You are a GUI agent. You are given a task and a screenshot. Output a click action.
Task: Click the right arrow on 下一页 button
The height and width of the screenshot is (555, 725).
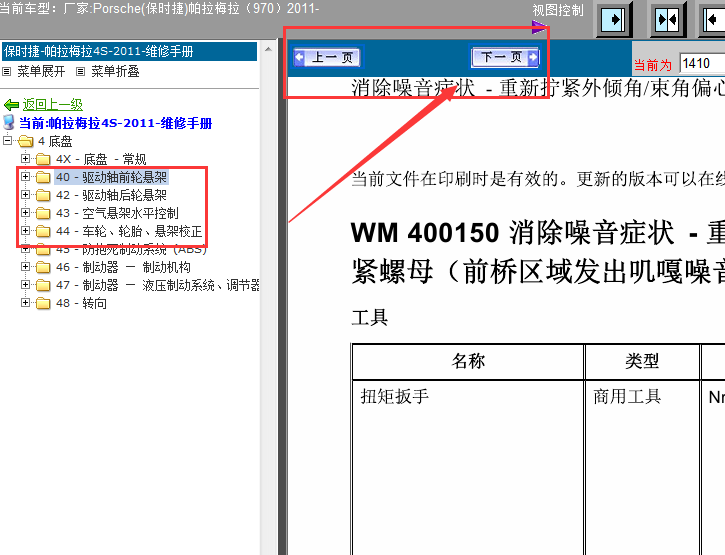point(533,57)
